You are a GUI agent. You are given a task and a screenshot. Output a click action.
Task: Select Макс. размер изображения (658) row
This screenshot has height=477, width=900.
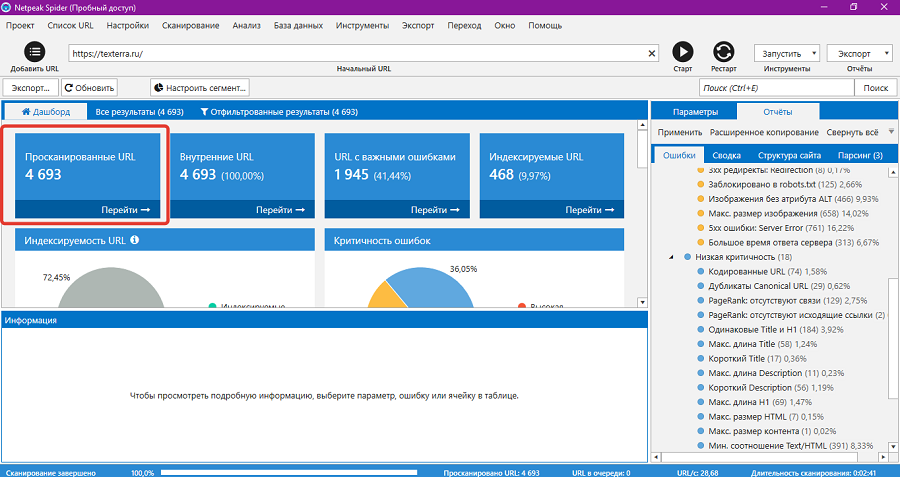click(783, 214)
